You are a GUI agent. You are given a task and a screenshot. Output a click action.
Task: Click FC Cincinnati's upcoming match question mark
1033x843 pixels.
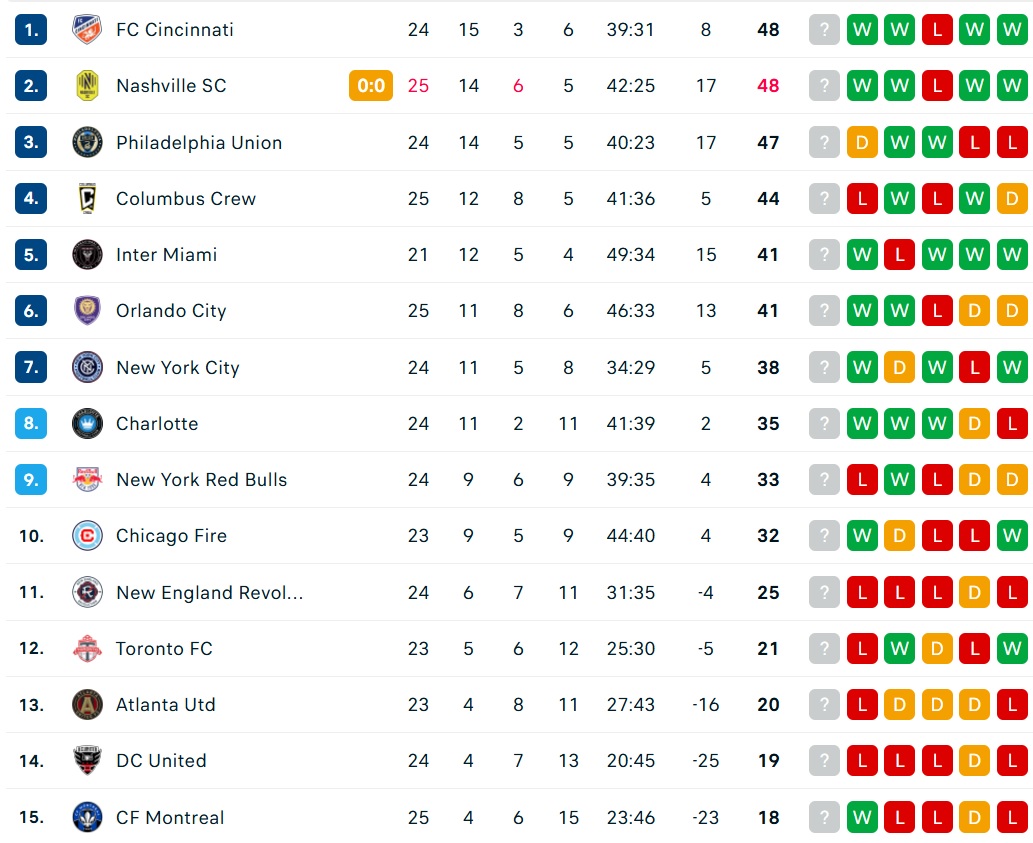point(824,30)
